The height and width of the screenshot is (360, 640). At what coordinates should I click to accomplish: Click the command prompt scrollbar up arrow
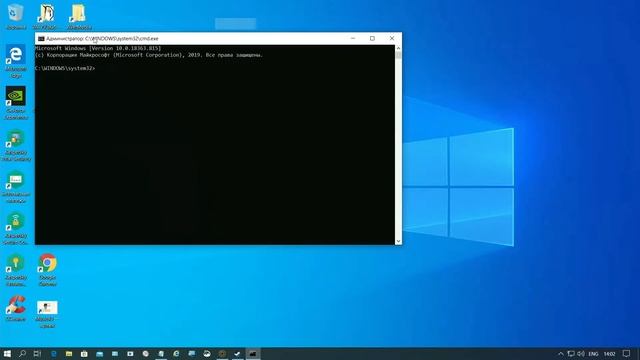click(398, 48)
